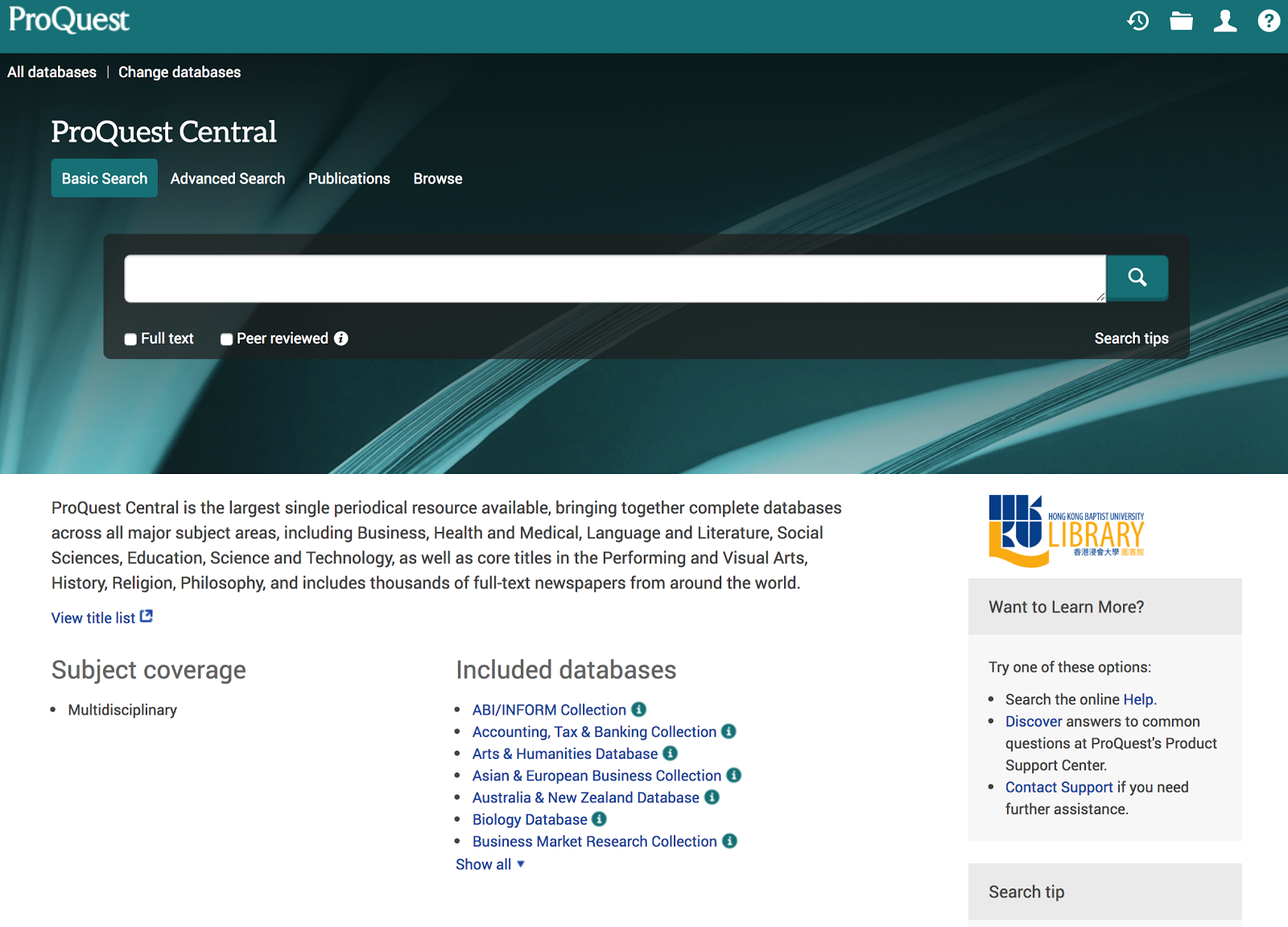Click the Change databases link
The image size is (1288, 927).
180,72
